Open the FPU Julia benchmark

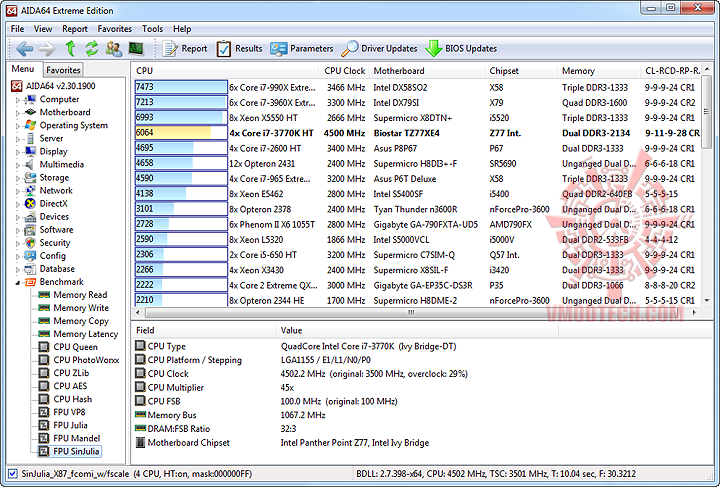[70, 425]
